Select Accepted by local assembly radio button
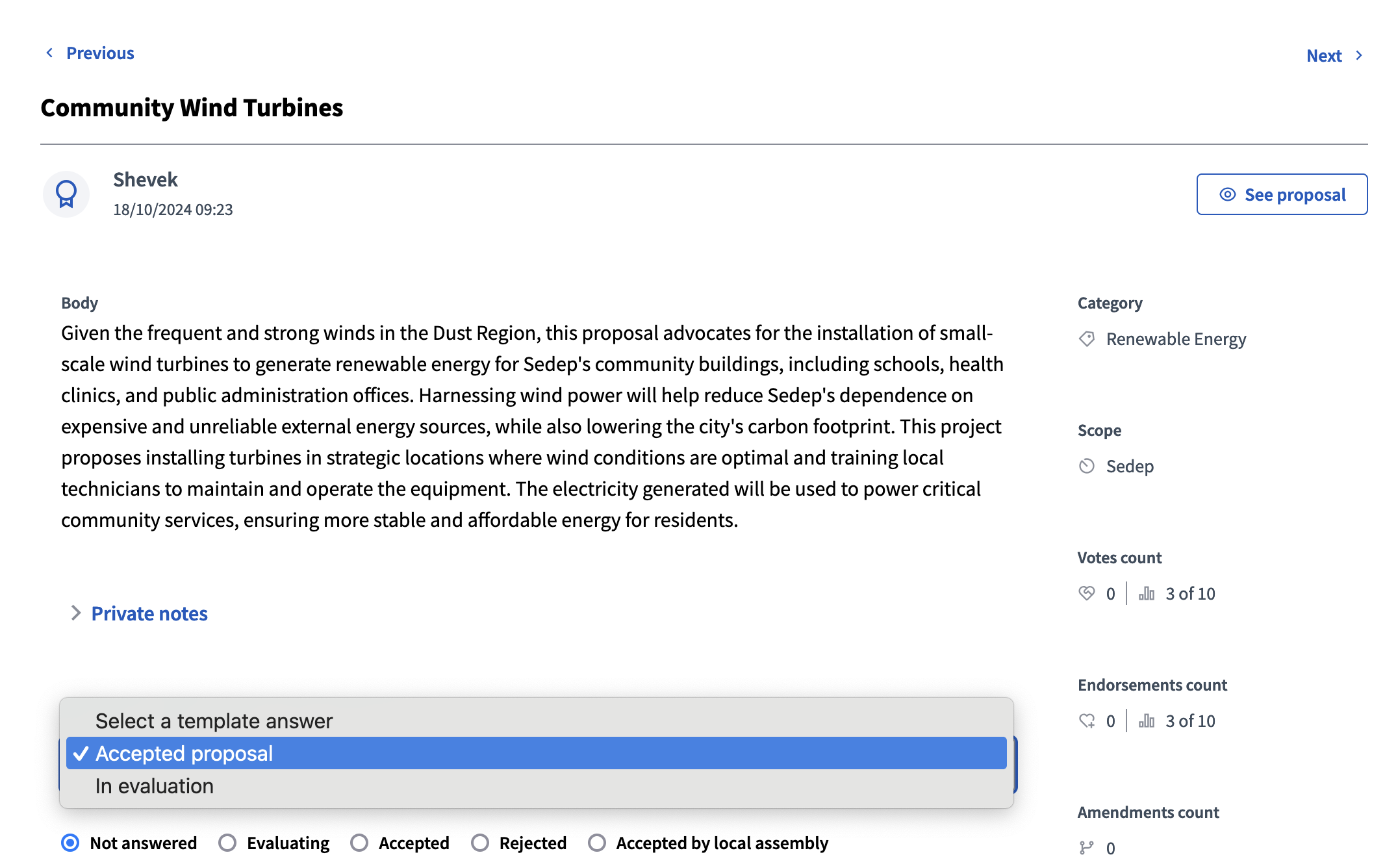Image resolution: width=1398 pixels, height=868 pixels. click(x=597, y=843)
